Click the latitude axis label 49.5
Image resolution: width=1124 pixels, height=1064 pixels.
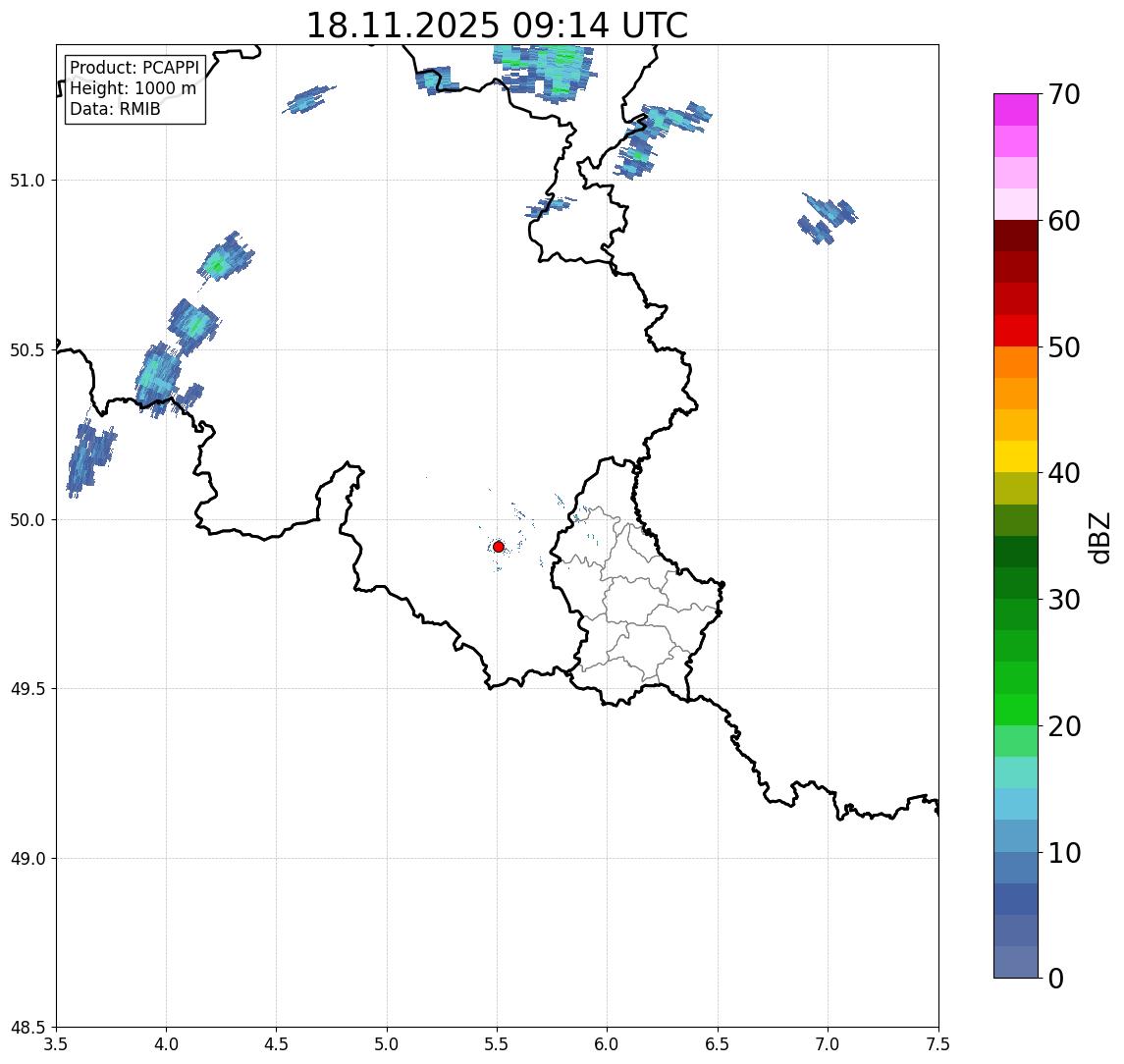(27, 689)
